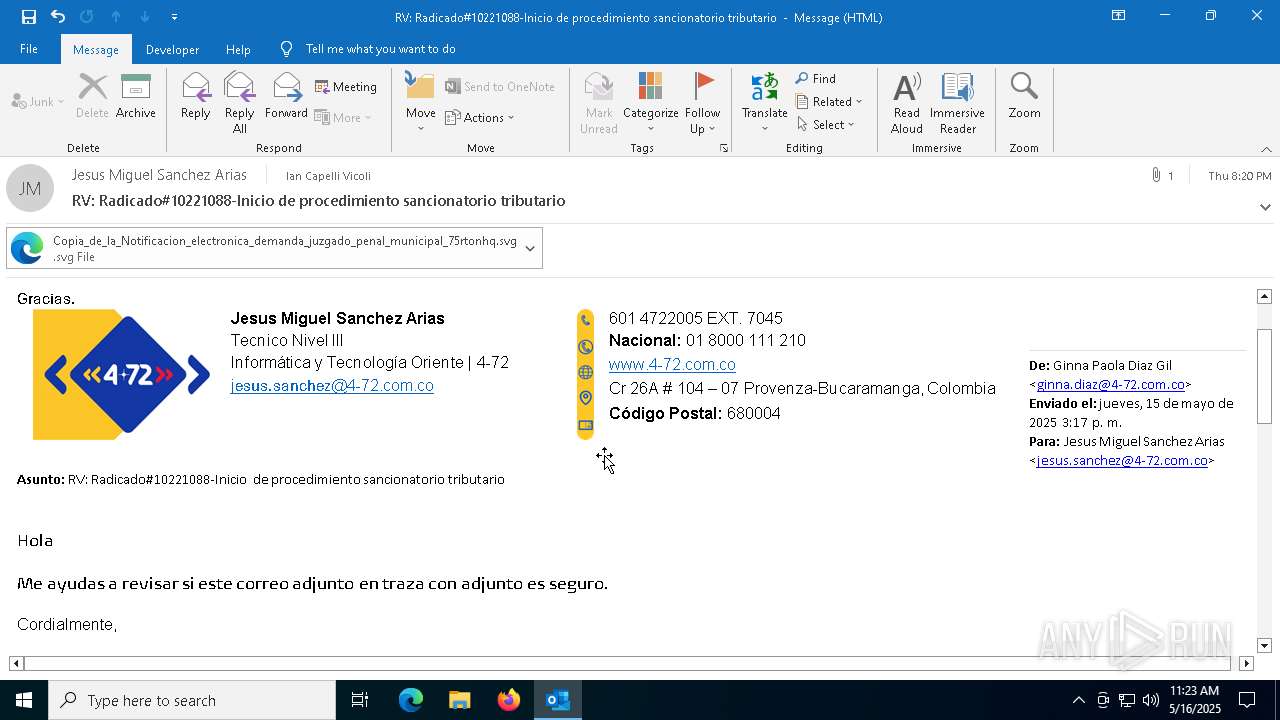The image size is (1280, 720).
Task: Open the Related dropdown menu
Action: coord(829,101)
